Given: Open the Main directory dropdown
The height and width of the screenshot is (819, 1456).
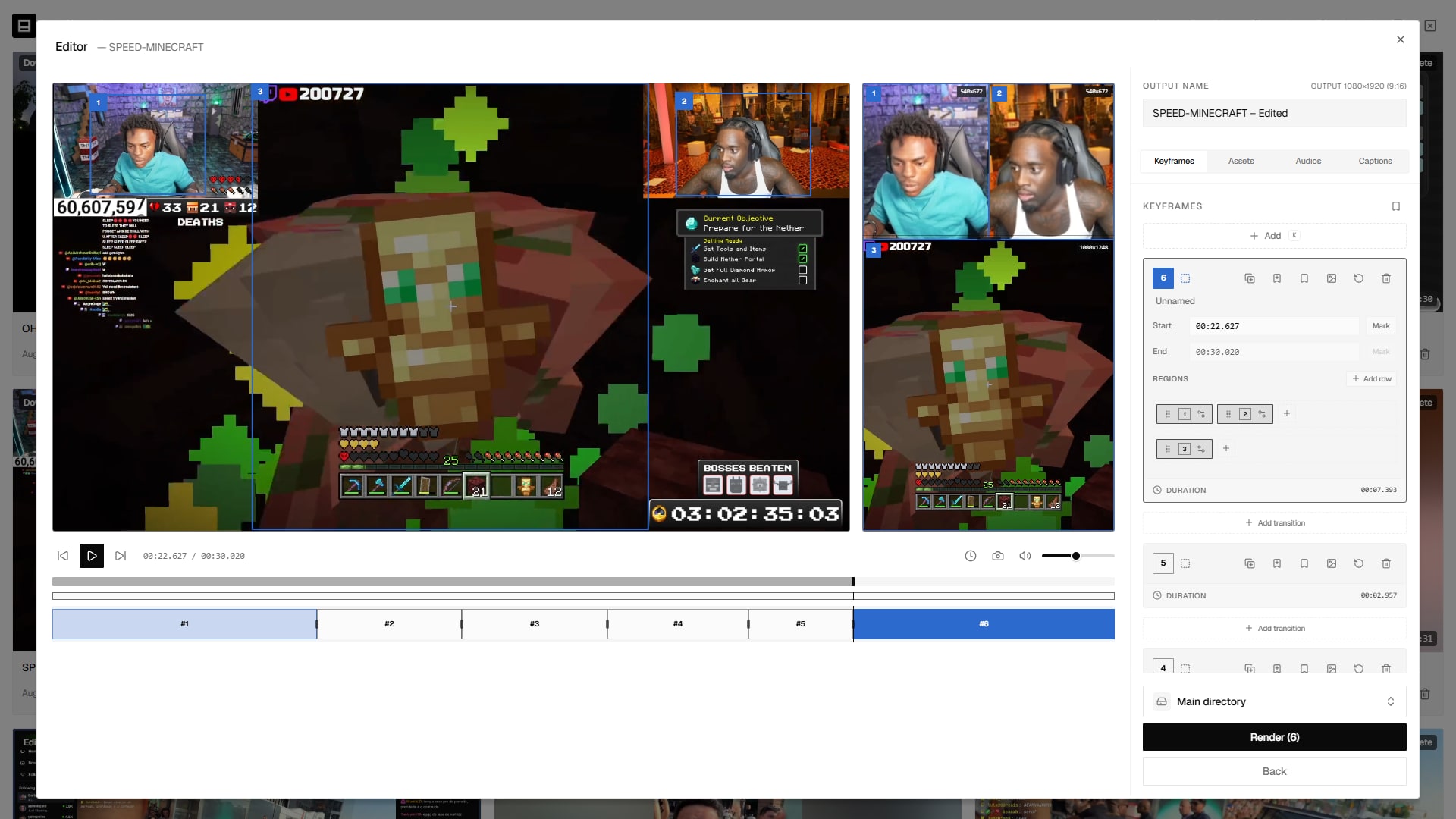Looking at the screenshot, I should coord(1275,701).
